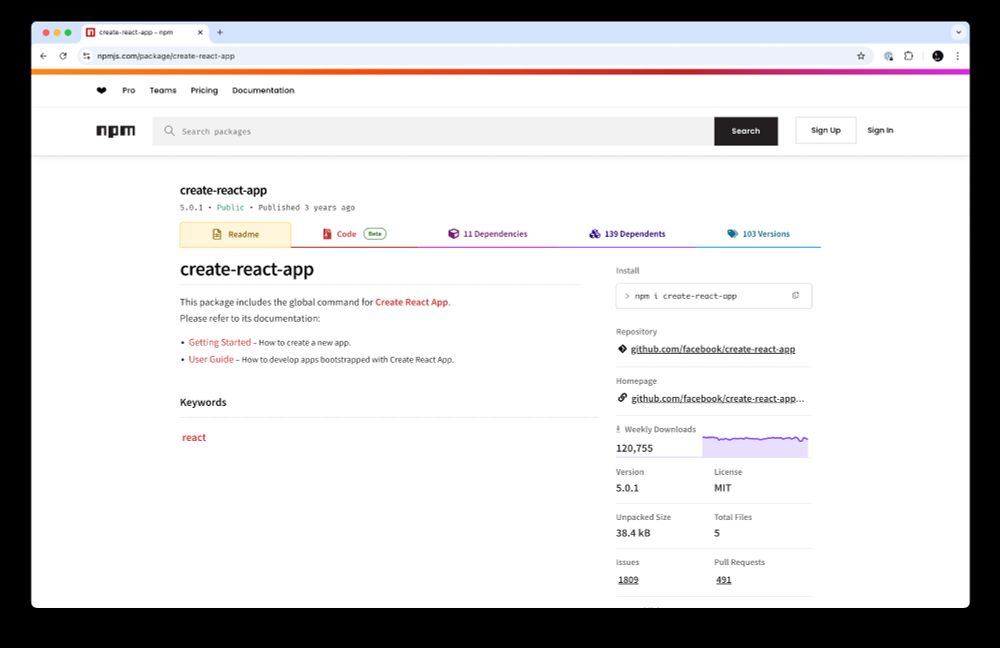Click the site information icon in address bar

87,56
